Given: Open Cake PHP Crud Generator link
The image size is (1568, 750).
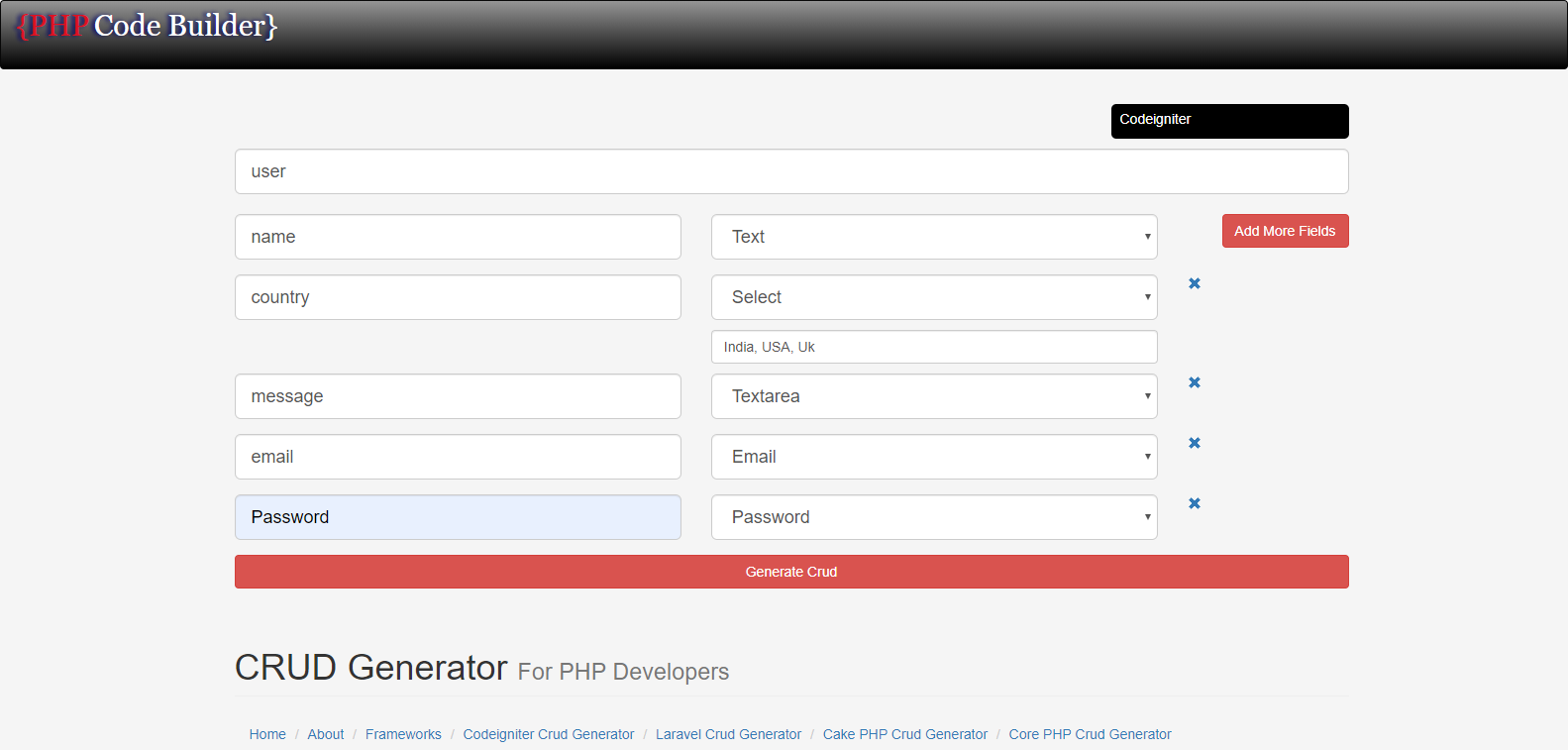Looking at the screenshot, I should (x=905, y=734).
